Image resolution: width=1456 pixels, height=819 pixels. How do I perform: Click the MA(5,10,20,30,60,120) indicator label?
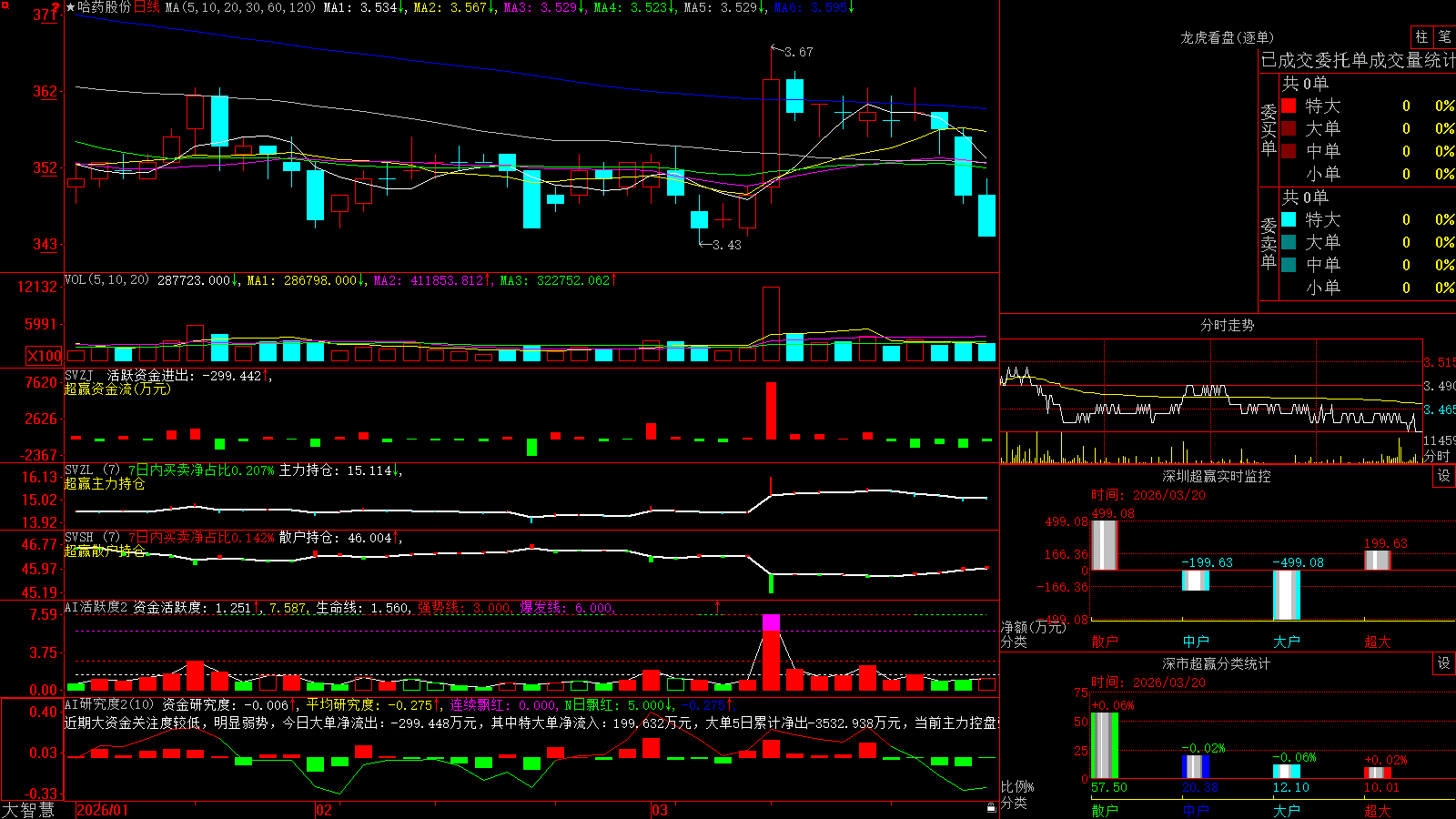[240, 7]
